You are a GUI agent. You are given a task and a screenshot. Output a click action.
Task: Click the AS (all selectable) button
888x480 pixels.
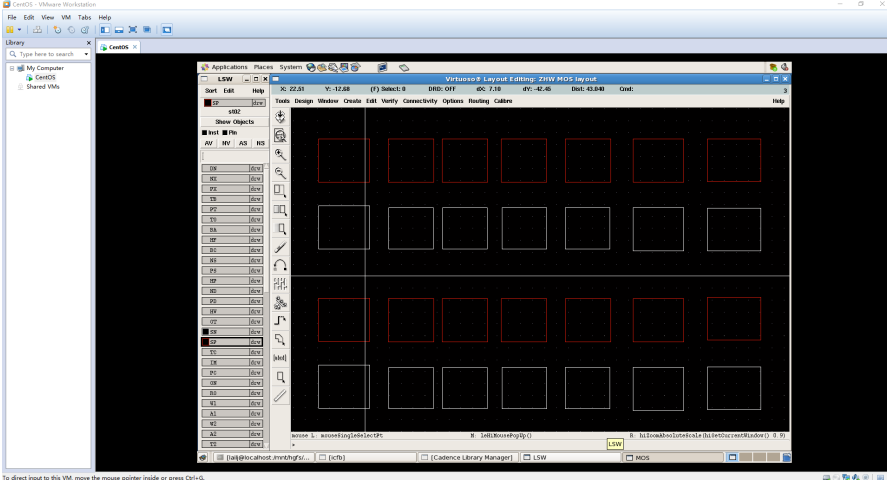[243, 143]
